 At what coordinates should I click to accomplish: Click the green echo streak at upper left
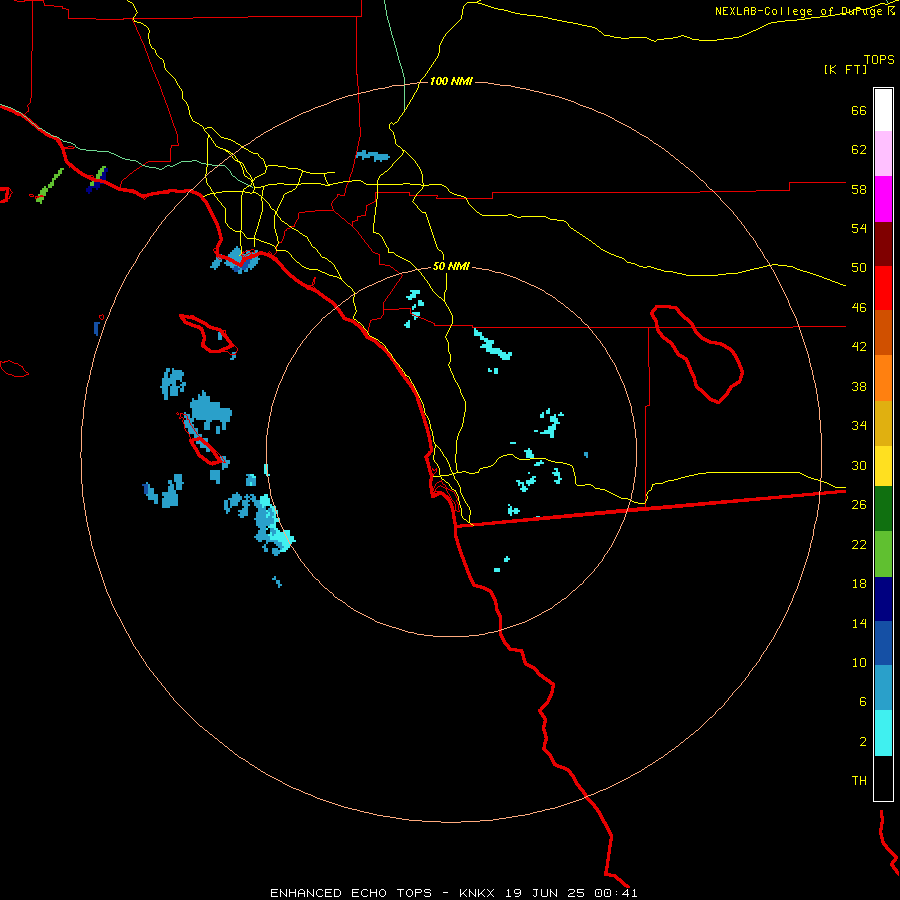point(50,185)
